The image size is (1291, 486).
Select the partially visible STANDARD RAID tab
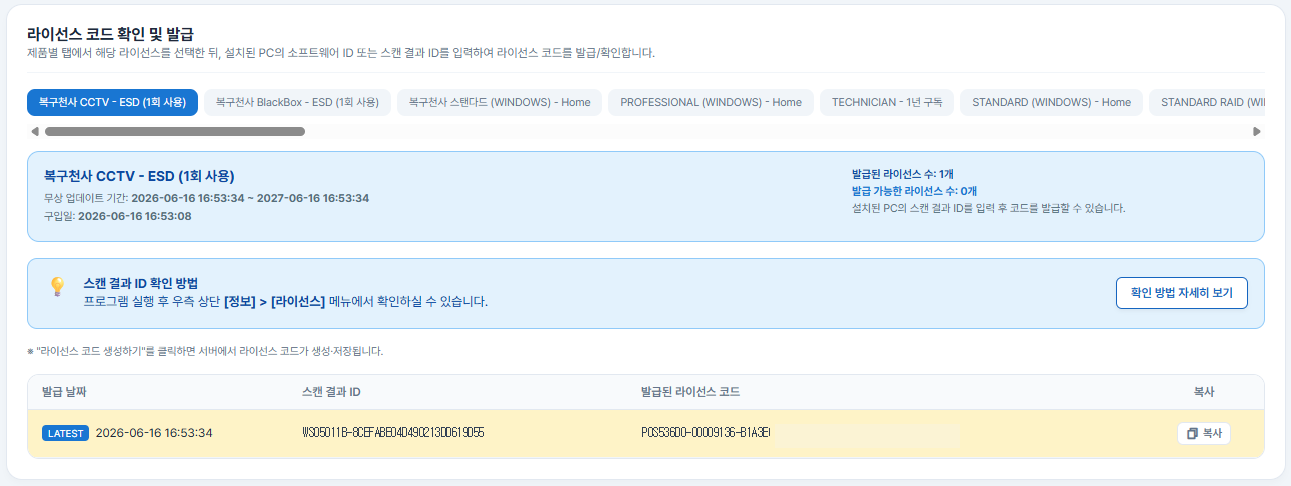coord(1207,102)
